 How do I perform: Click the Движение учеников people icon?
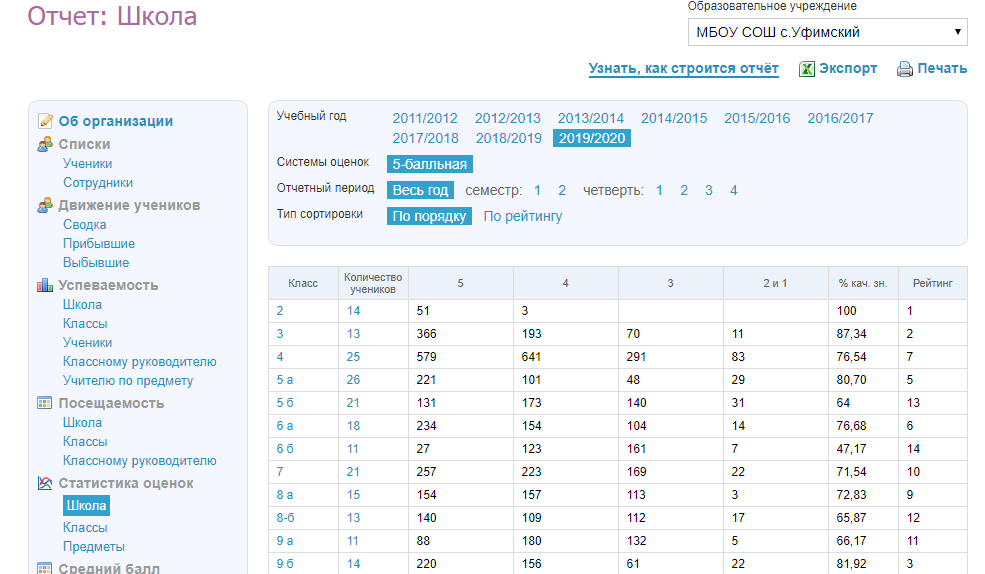tap(45, 205)
